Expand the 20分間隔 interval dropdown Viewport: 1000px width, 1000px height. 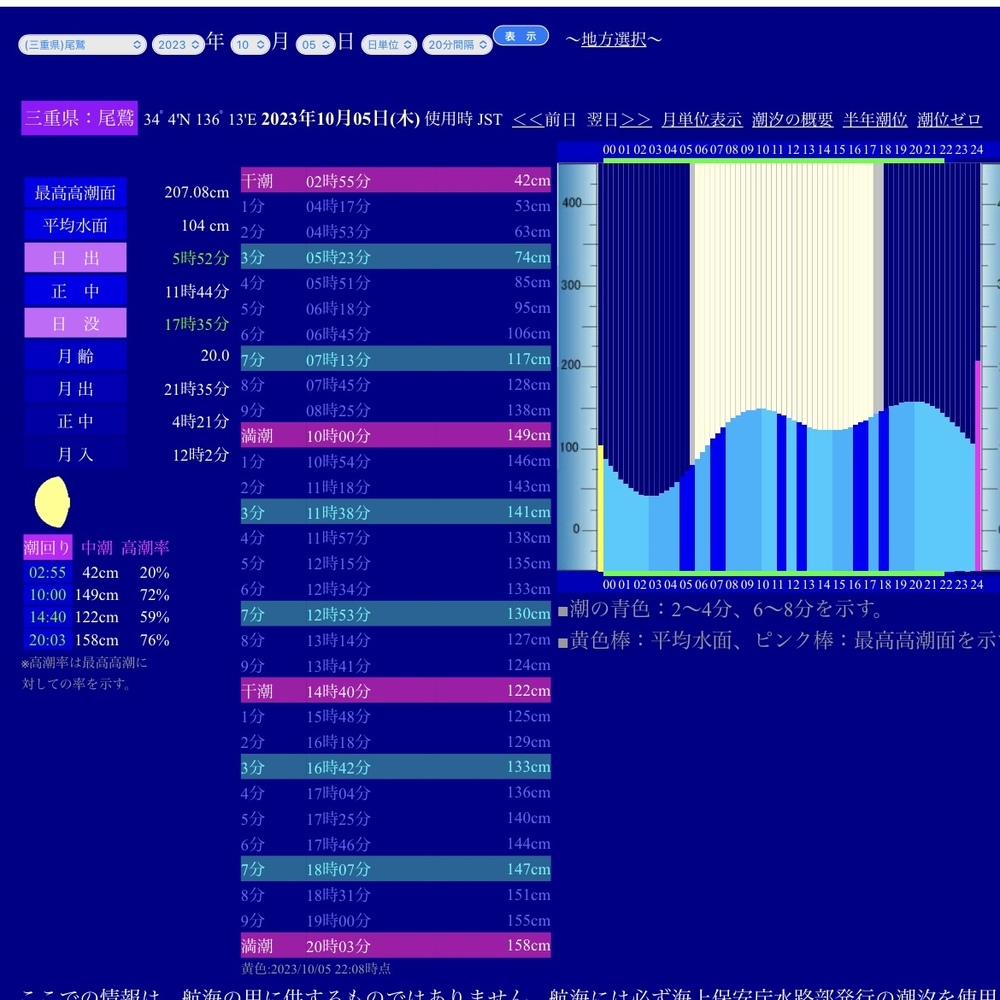[x=457, y=45]
